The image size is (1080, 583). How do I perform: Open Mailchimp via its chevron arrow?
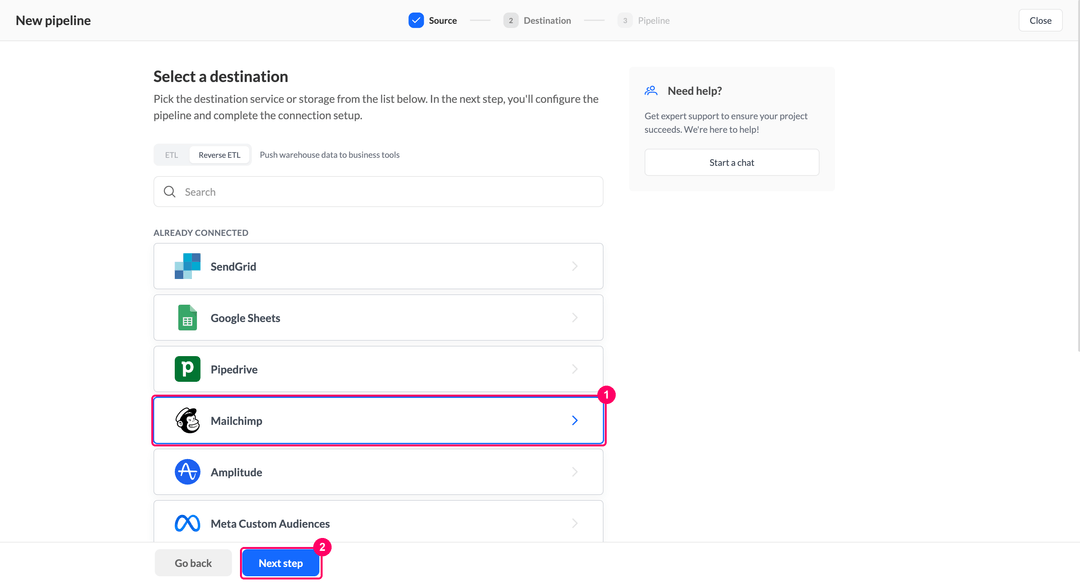click(x=574, y=420)
